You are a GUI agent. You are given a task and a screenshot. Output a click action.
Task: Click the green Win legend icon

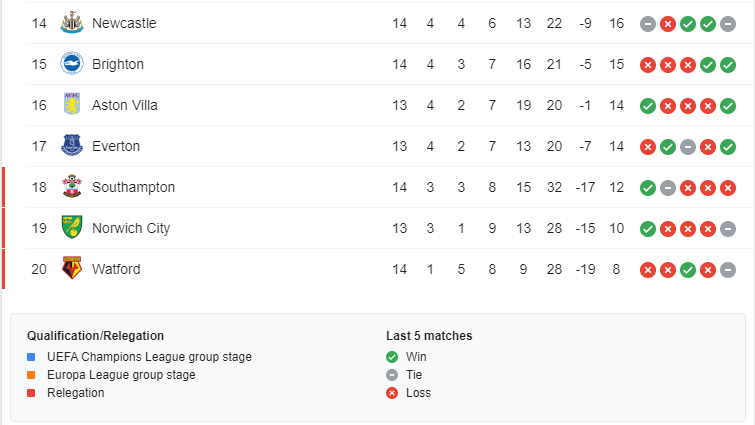pos(392,357)
